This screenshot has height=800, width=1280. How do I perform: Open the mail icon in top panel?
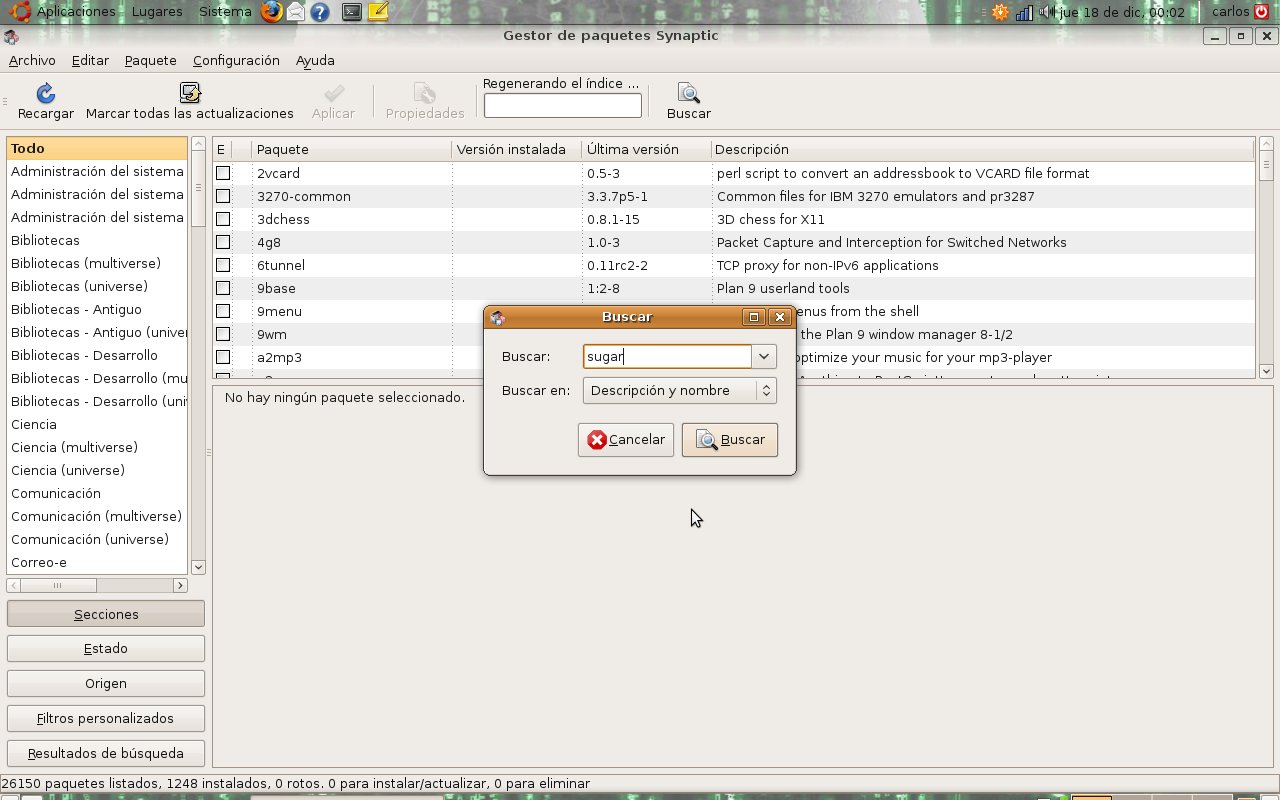296,12
